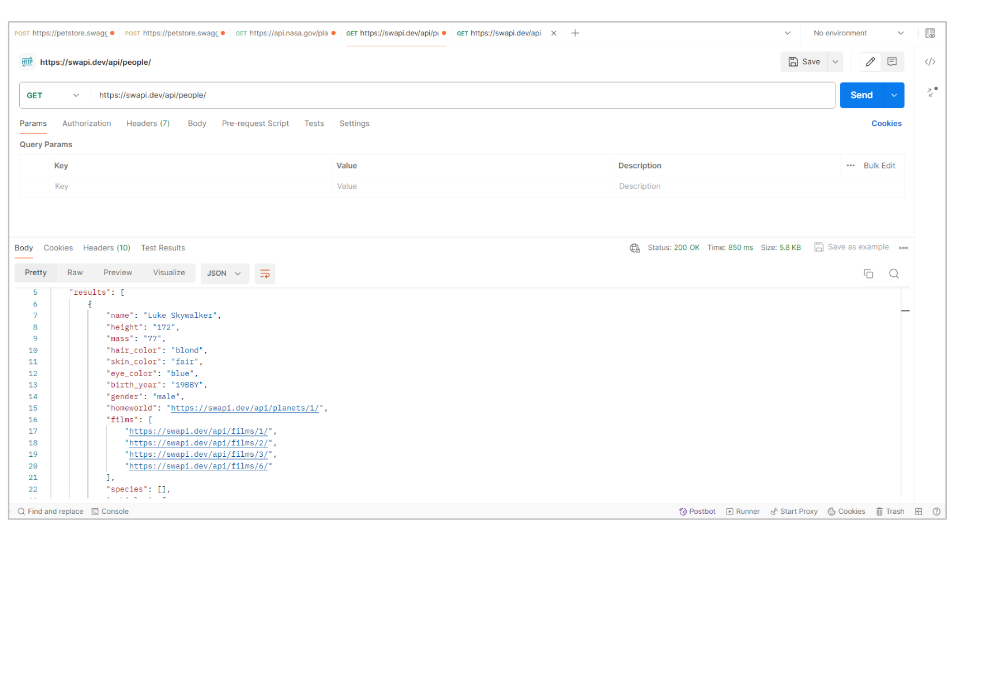Viewport: 1006px width, 695px height.
Task: Toggle line wrap in the response viewer
Action: click(265, 273)
